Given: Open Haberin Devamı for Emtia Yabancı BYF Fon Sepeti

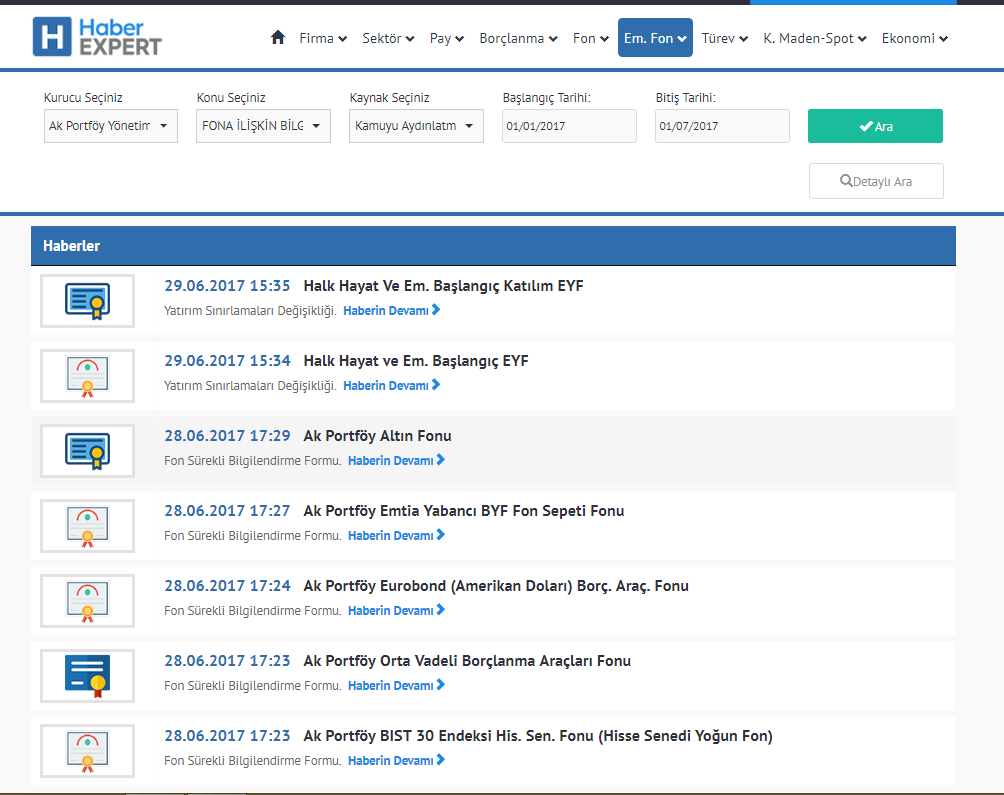Looking at the screenshot, I should coord(396,535).
